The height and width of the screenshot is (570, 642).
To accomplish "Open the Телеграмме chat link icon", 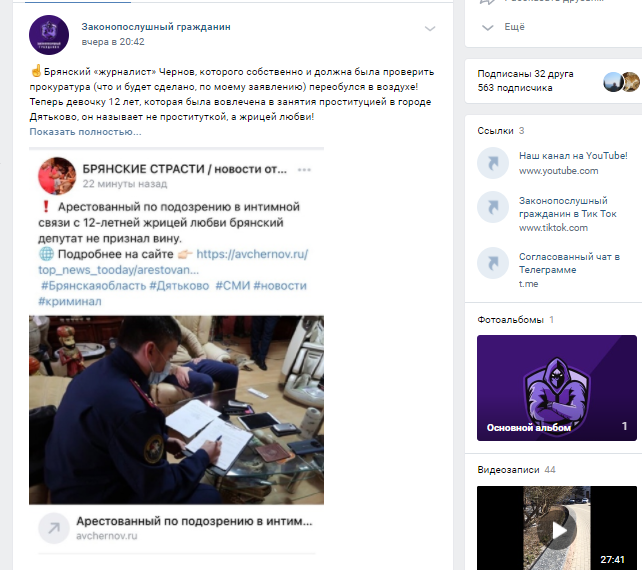I will [x=493, y=263].
